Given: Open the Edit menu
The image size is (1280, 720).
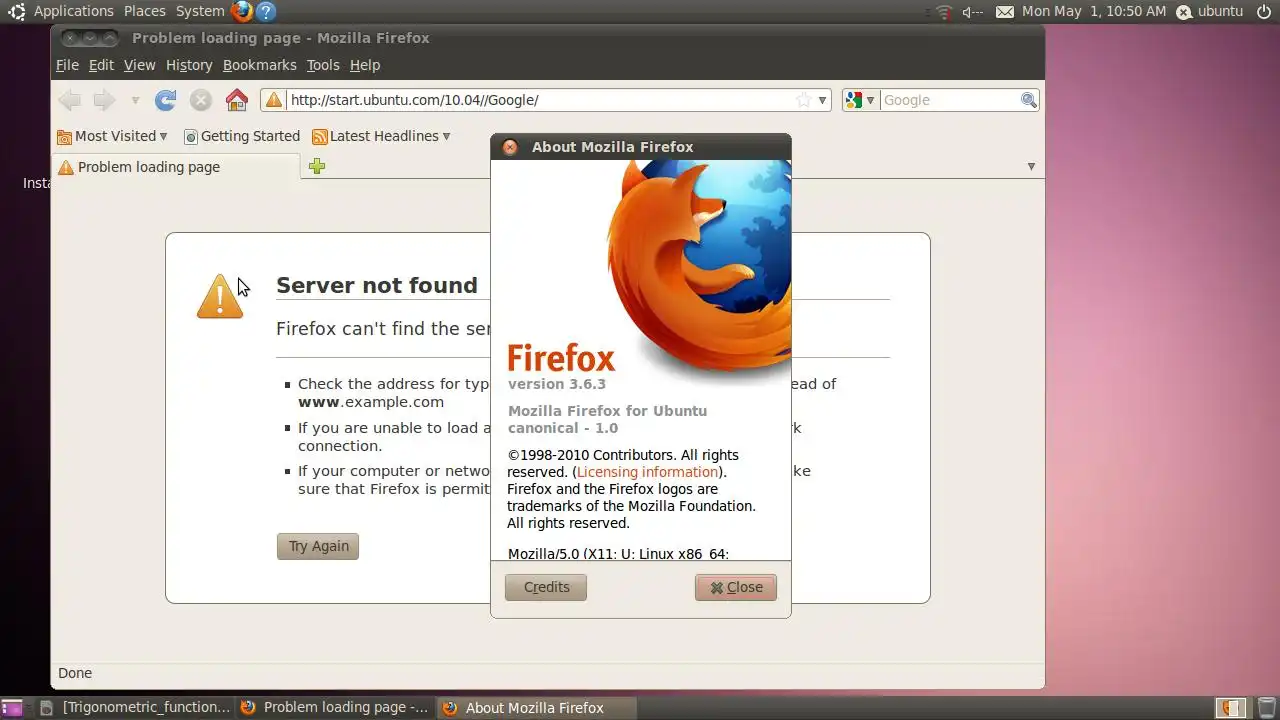Looking at the screenshot, I should tap(101, 65).
